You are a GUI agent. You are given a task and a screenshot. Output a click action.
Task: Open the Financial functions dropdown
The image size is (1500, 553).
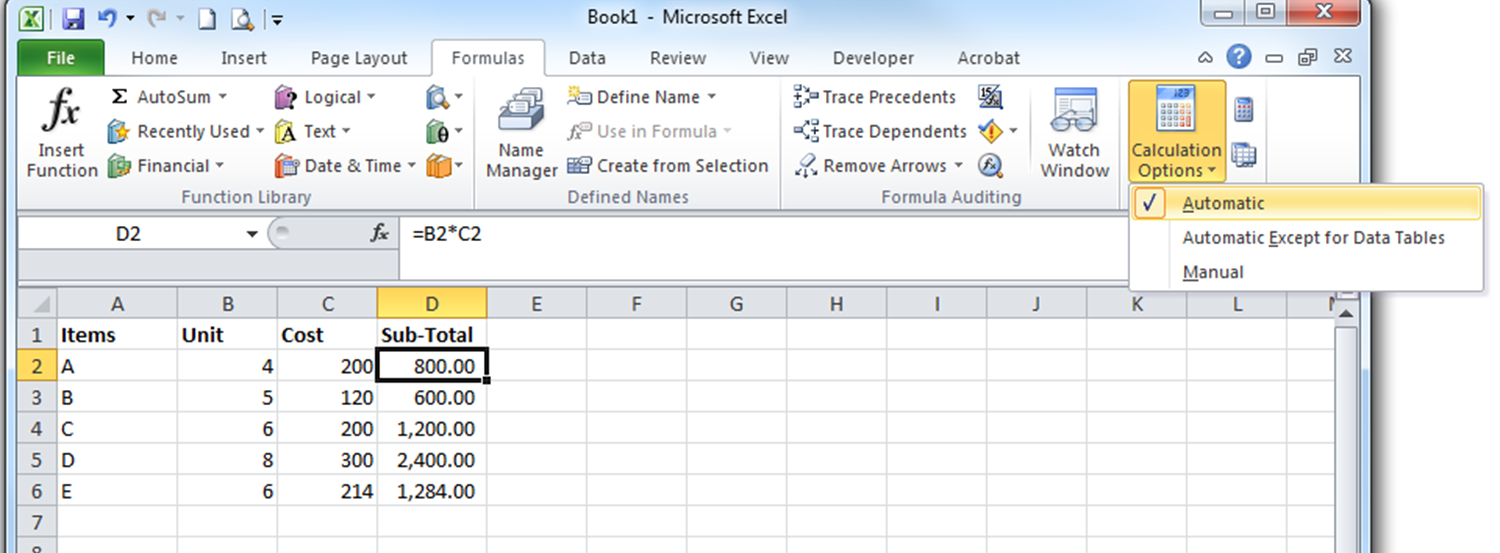(x=219, y=166)
